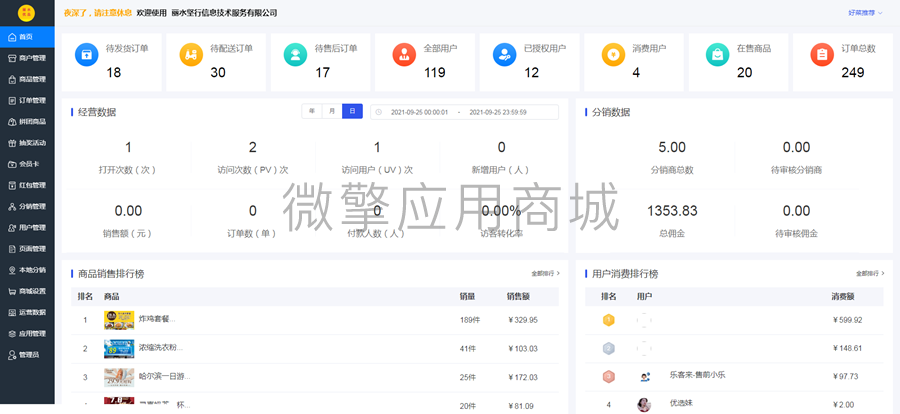
Task: Click the 访问次数（PV）次 label
Action: 253,170
